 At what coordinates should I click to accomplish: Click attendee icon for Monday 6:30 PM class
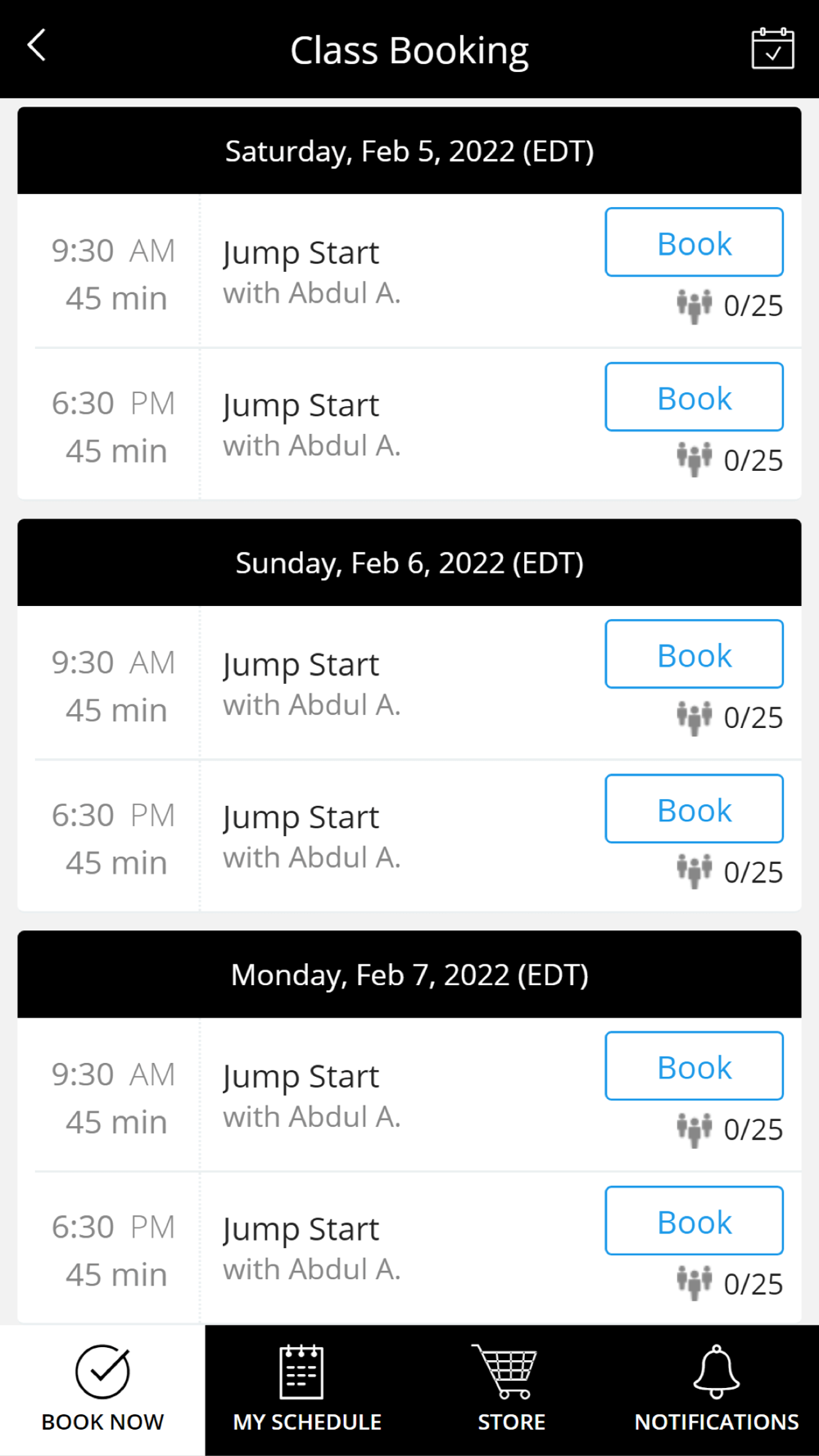(694, 1283)
